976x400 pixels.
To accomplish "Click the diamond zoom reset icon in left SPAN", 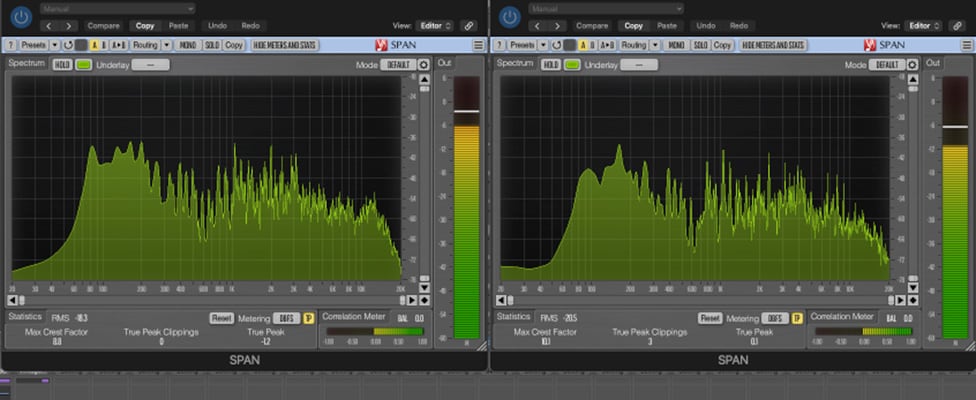I will 425,300.
